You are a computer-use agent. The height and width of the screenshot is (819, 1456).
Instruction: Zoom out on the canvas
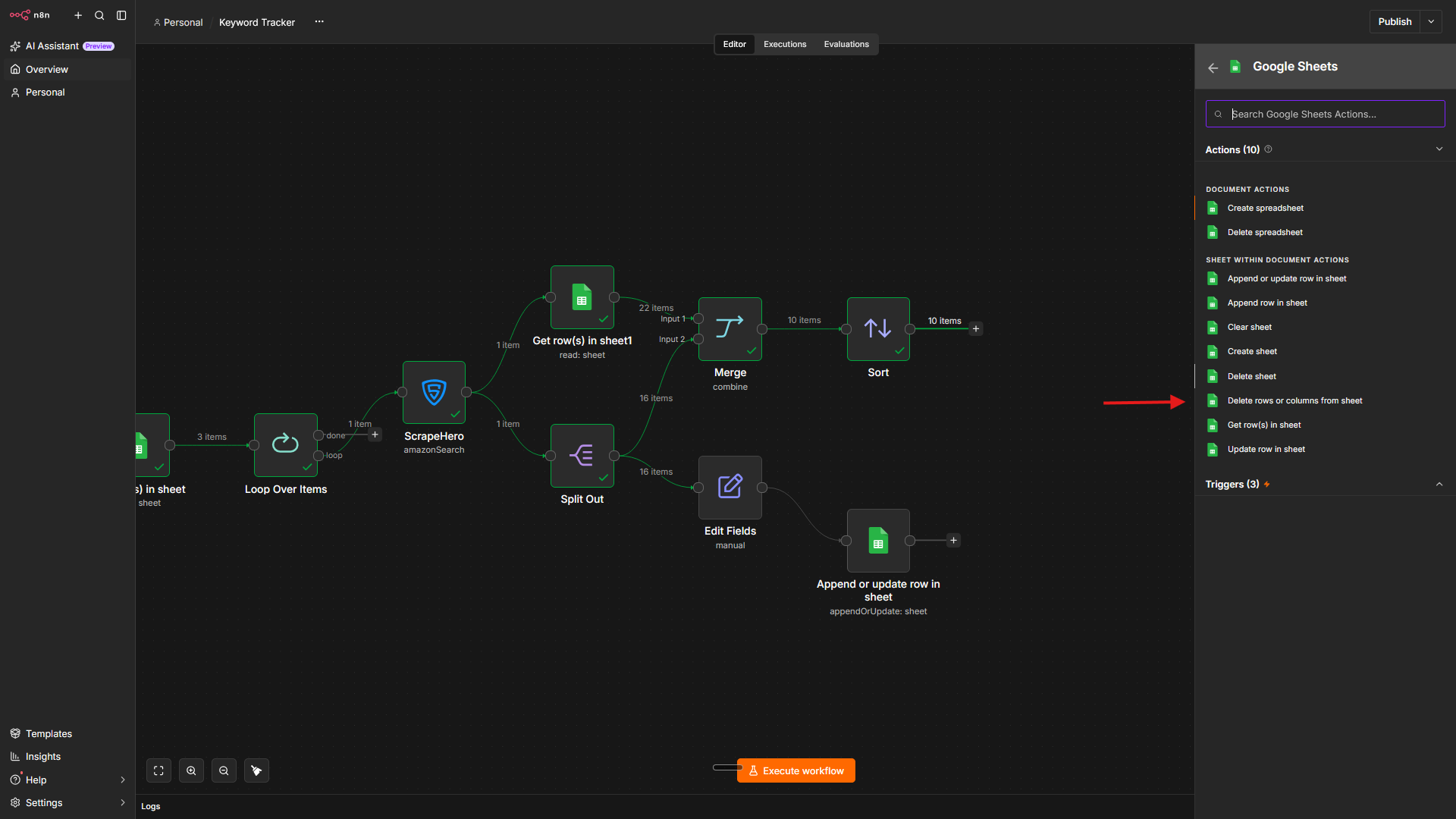[224, 770]
